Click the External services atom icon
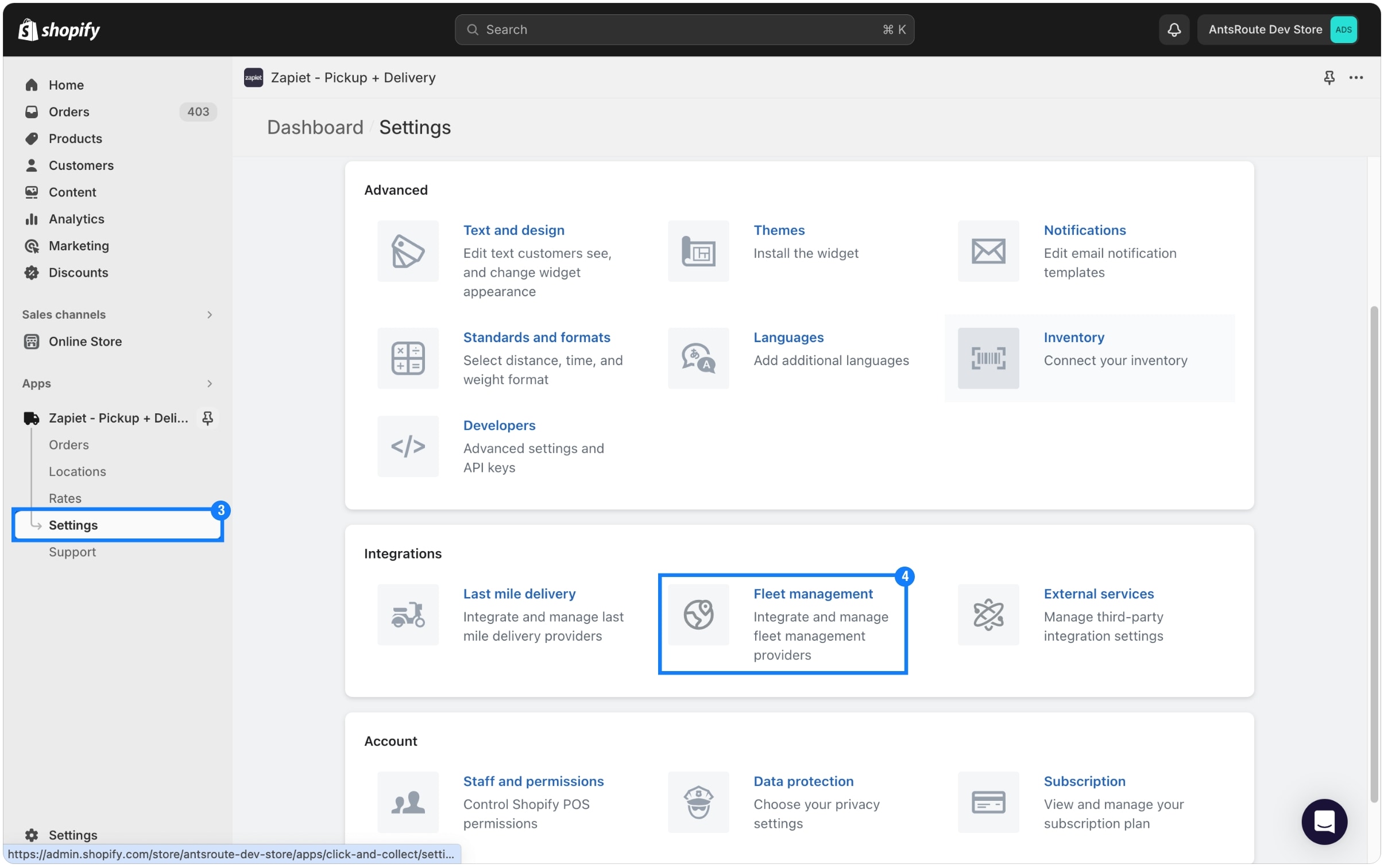This screenshot has height=868, width=1384. [988, 614]
